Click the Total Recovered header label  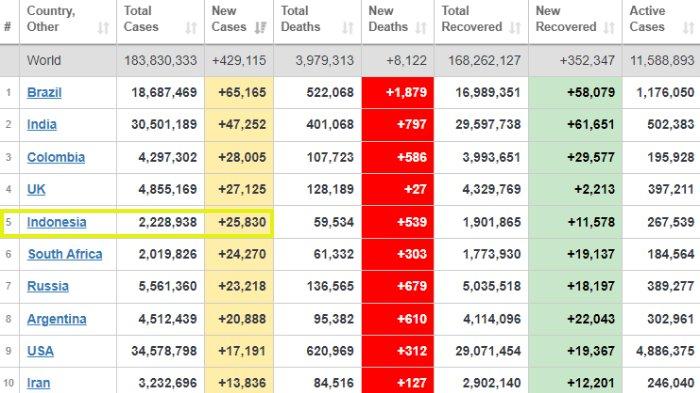tap(471, 19)
